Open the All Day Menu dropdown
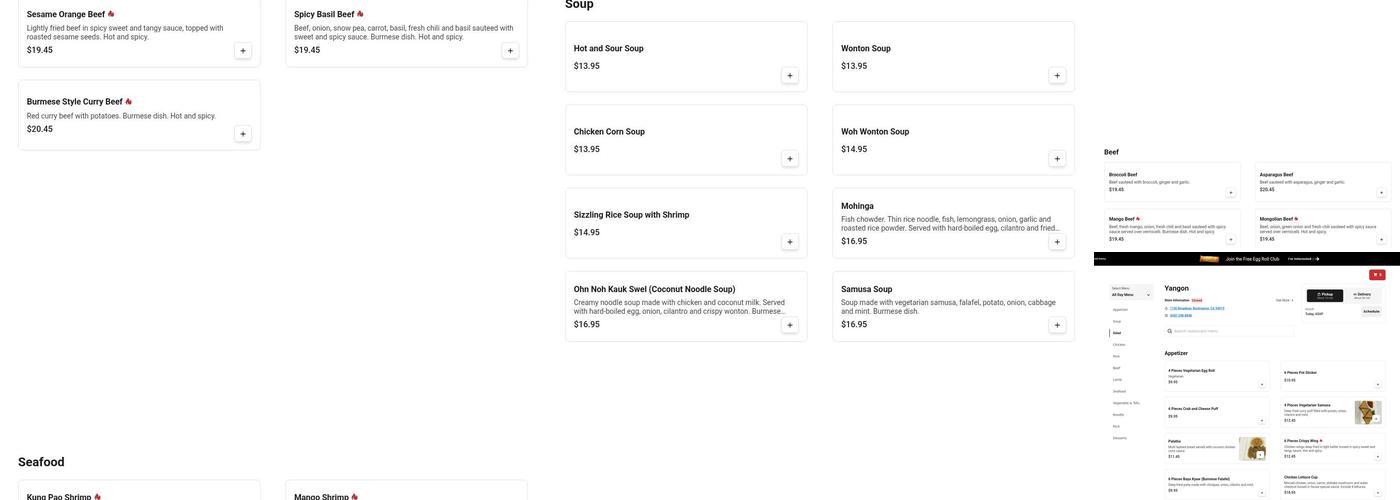The width and height of the screenshot is (1400, 500). coord(1131,295)
